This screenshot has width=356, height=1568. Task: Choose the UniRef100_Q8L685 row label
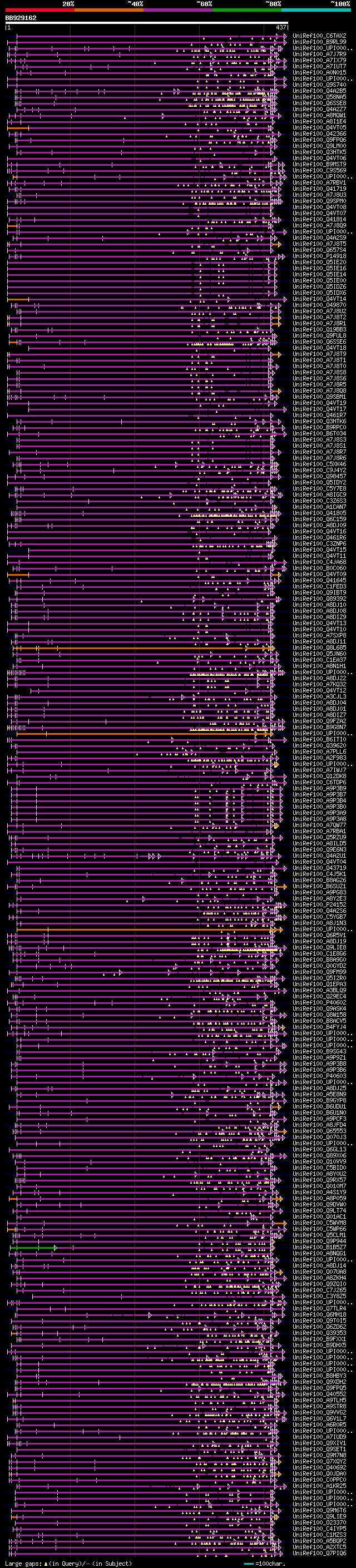[x=319, y=647]
